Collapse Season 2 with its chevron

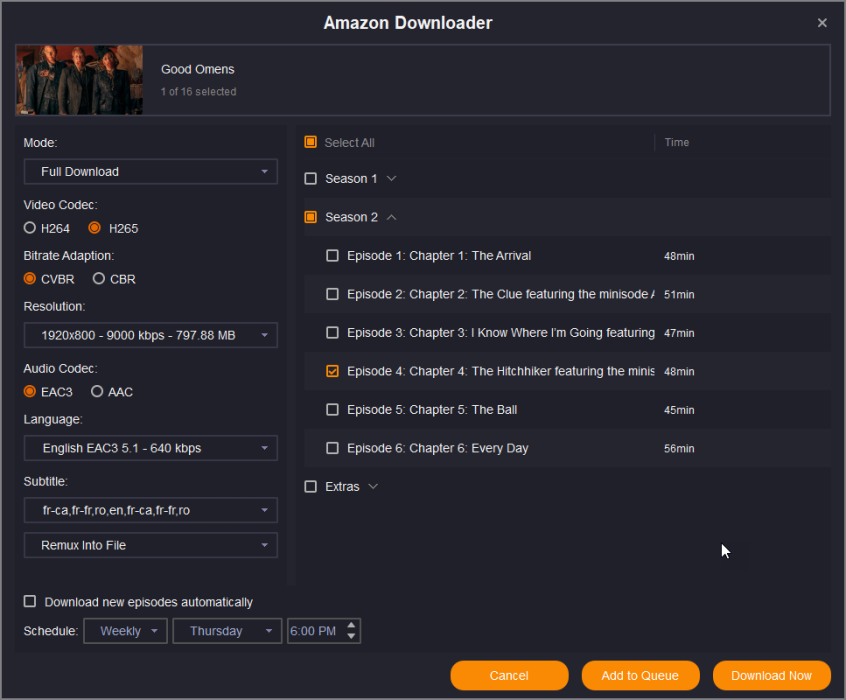(392, 217)
